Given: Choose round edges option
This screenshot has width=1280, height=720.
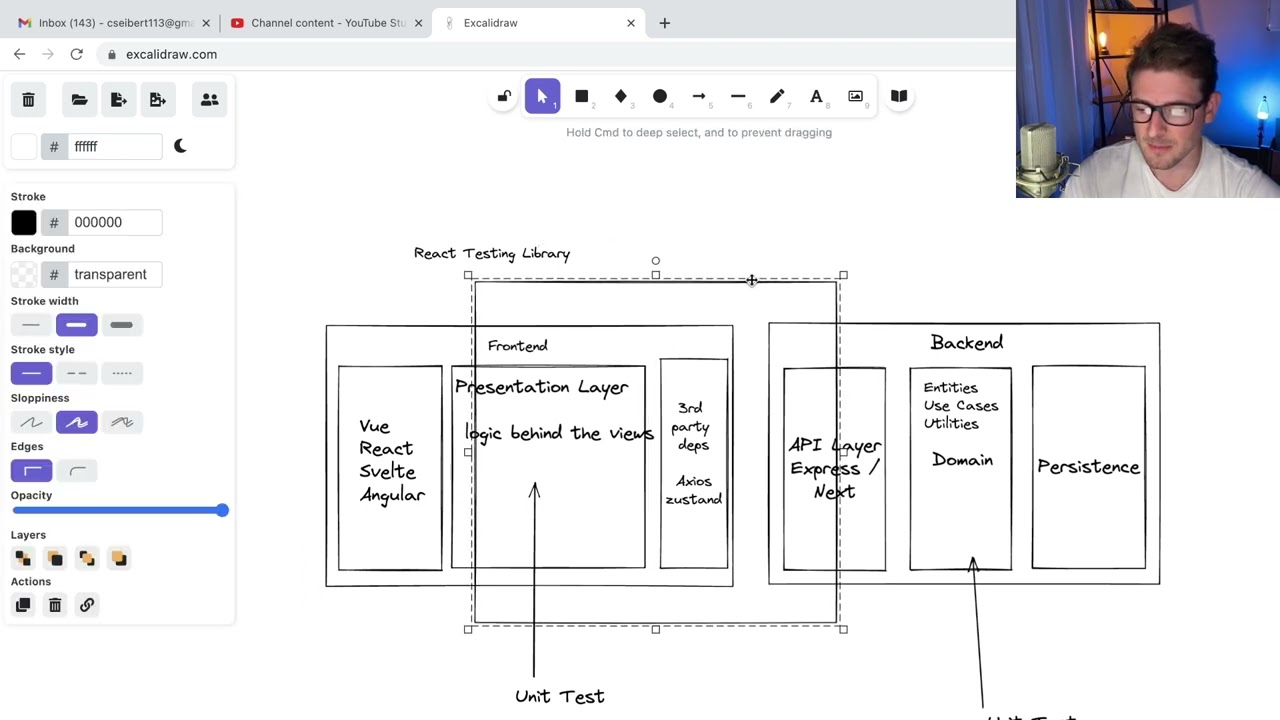Looking at the screenshot, I should 77,470.
